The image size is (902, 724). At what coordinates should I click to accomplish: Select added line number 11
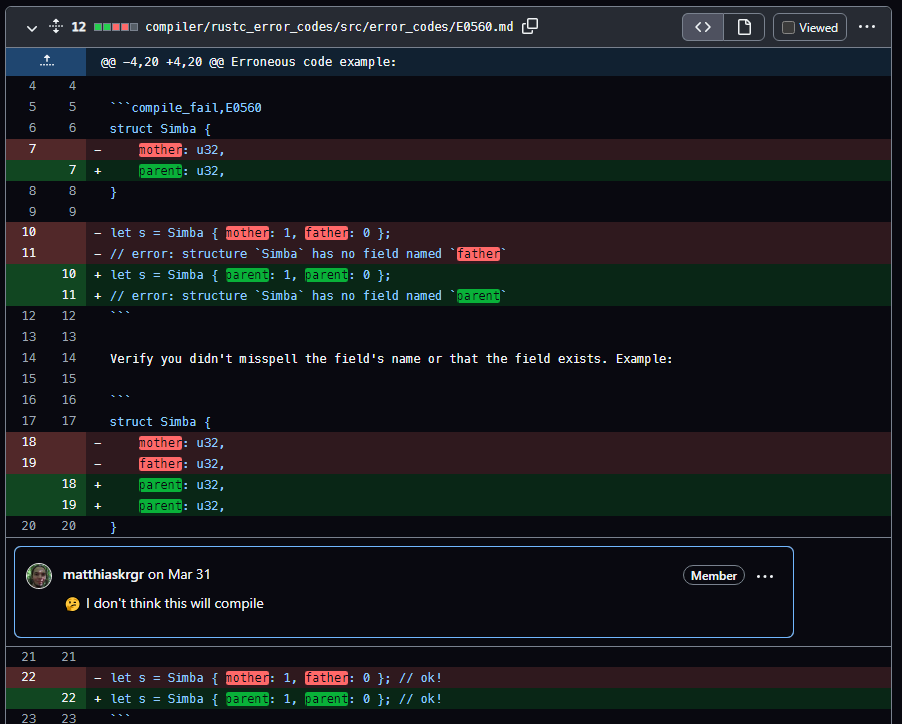[69, 294]
